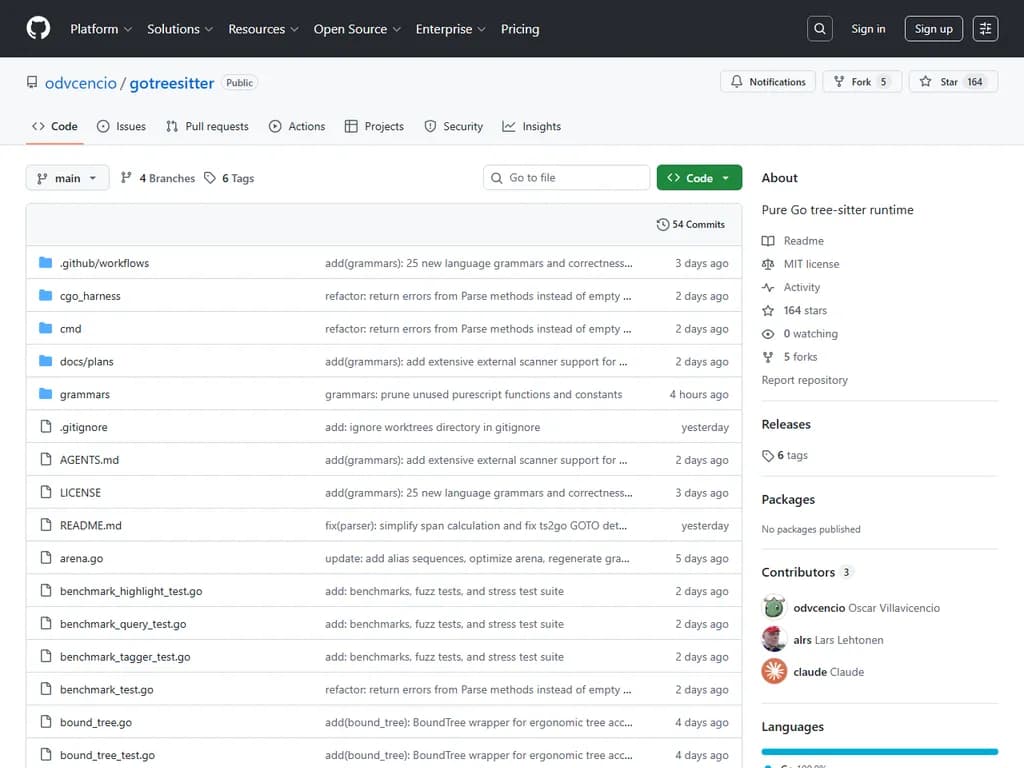This screenshot has width=1024, height=768.
Task: Click the Go language color bar
Action: (879, 751)
